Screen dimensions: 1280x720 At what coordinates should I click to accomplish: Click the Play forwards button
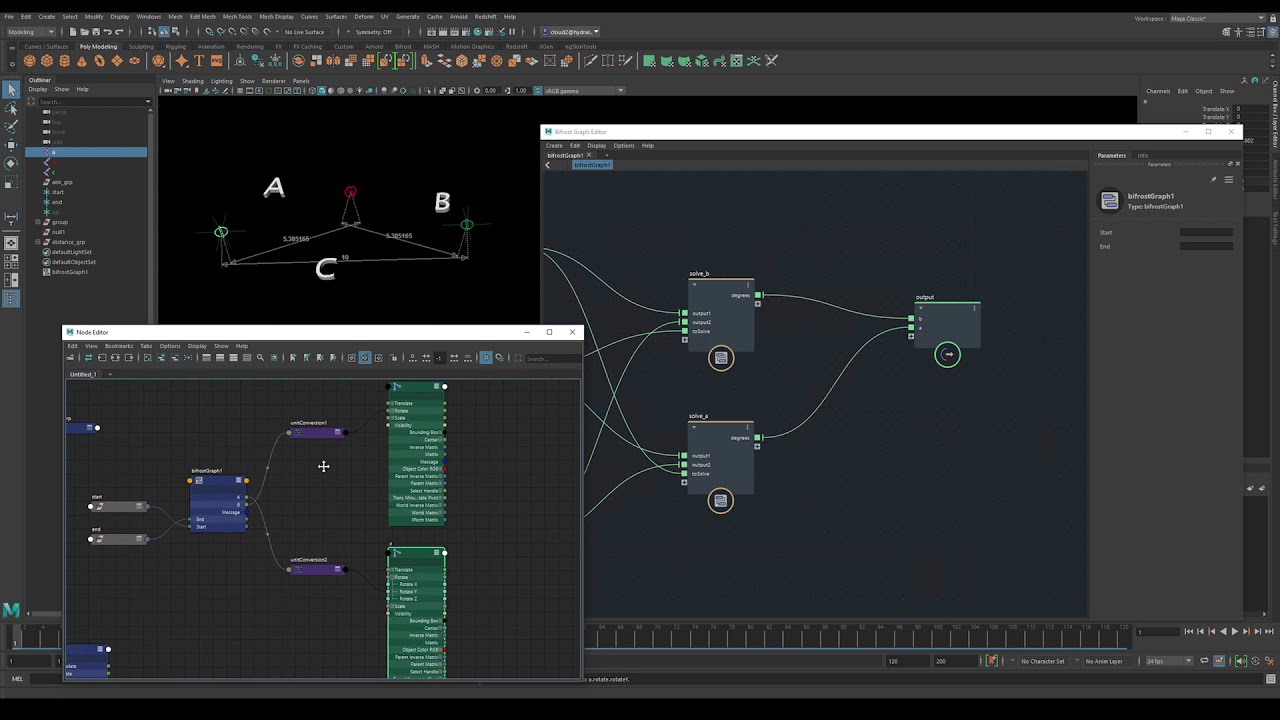1234,632
